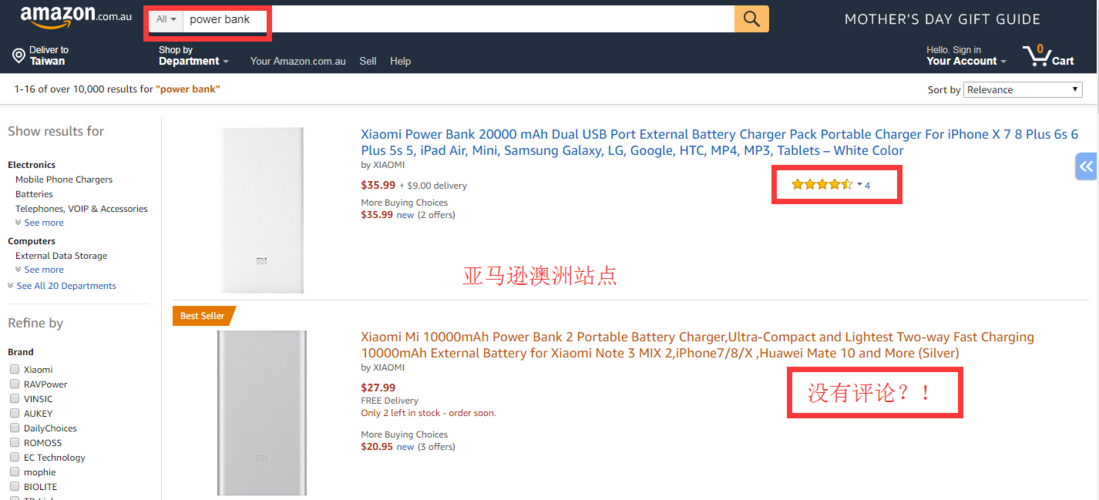The image size is (1099, 500).
Task: Click the Best Seller badge
Action: click(x=204, y=316)
